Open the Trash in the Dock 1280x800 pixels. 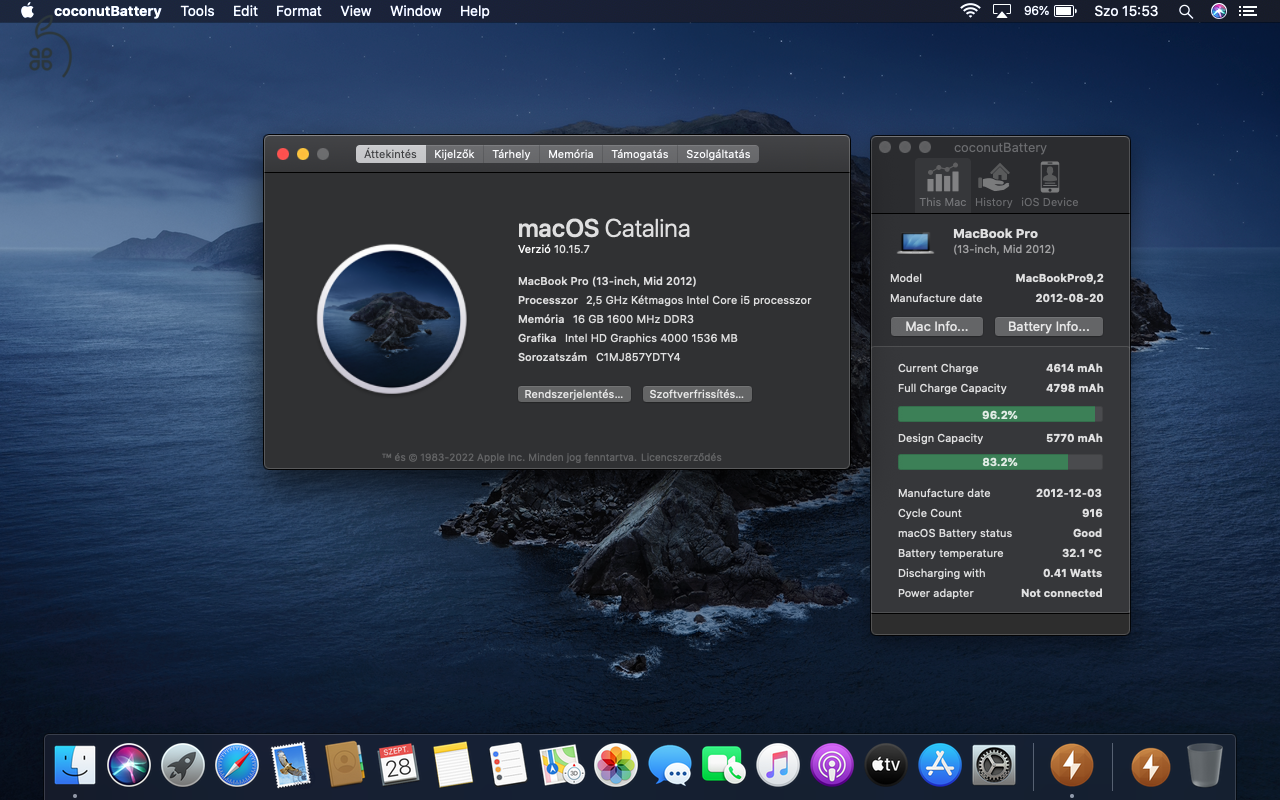point(1205,766)
